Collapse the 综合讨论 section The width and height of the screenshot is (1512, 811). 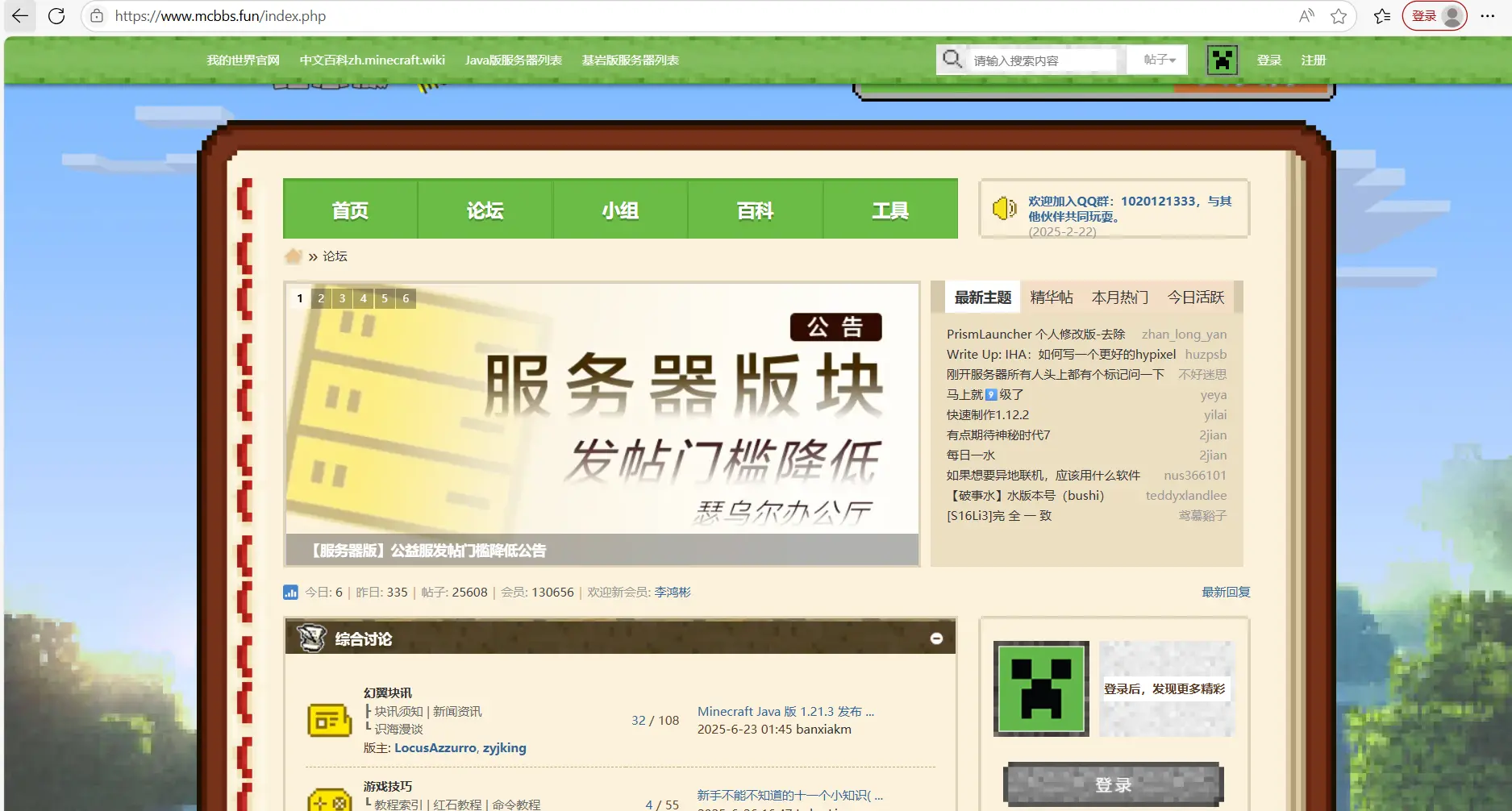click(936, 638)
